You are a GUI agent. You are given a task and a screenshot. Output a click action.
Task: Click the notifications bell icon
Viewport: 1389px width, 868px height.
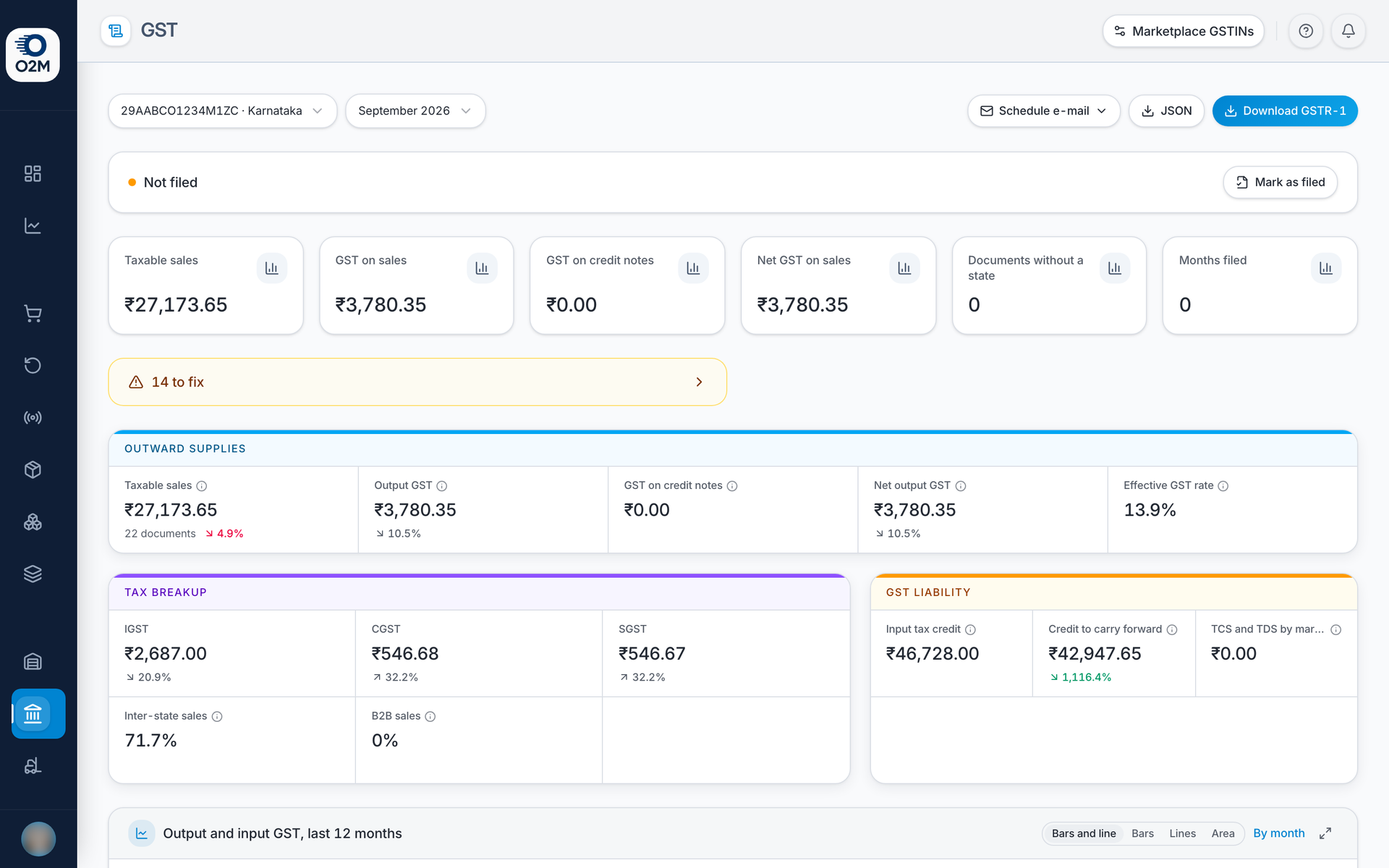1348,31
